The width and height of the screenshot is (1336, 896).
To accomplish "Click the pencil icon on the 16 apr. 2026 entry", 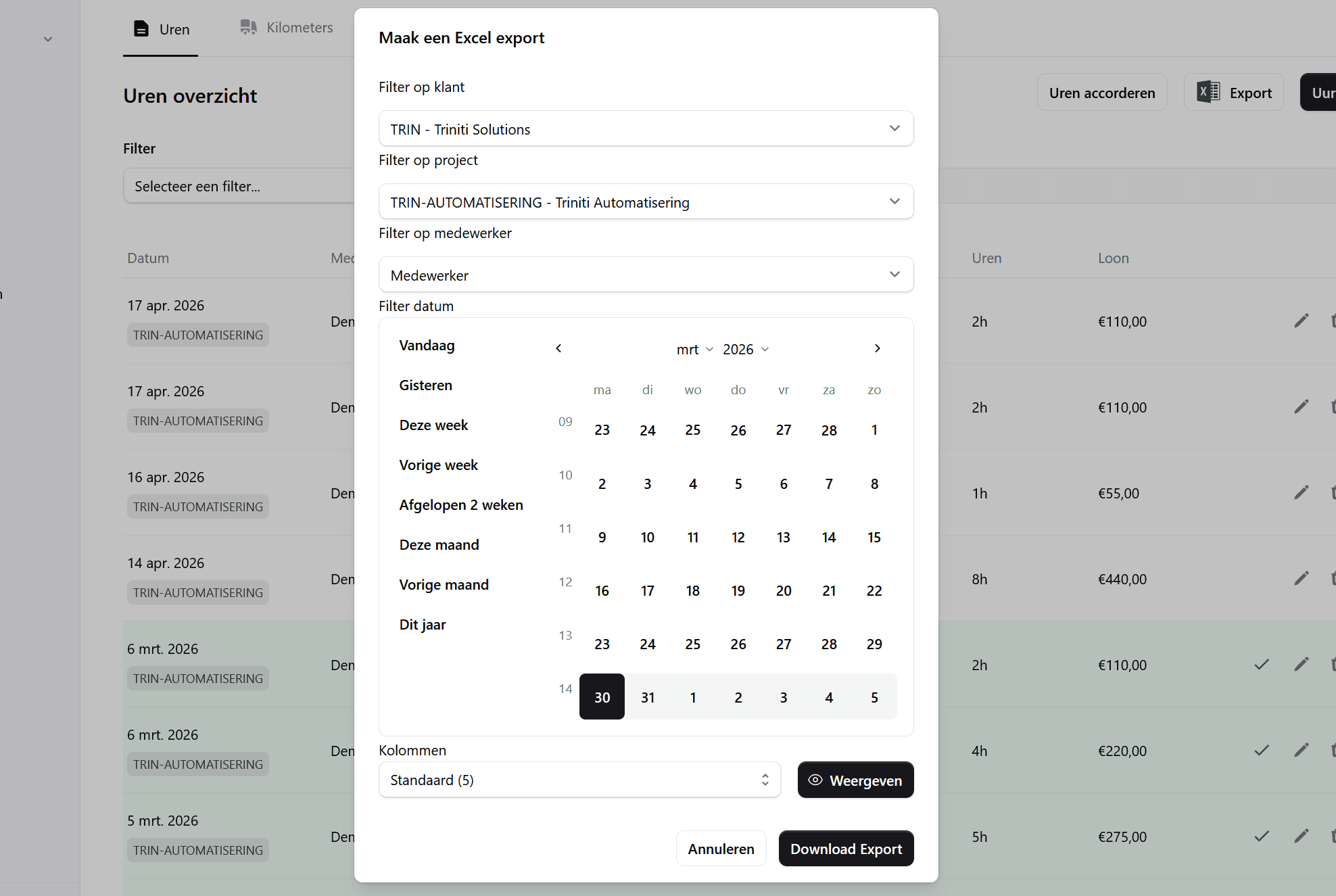I will point(1302,492).
